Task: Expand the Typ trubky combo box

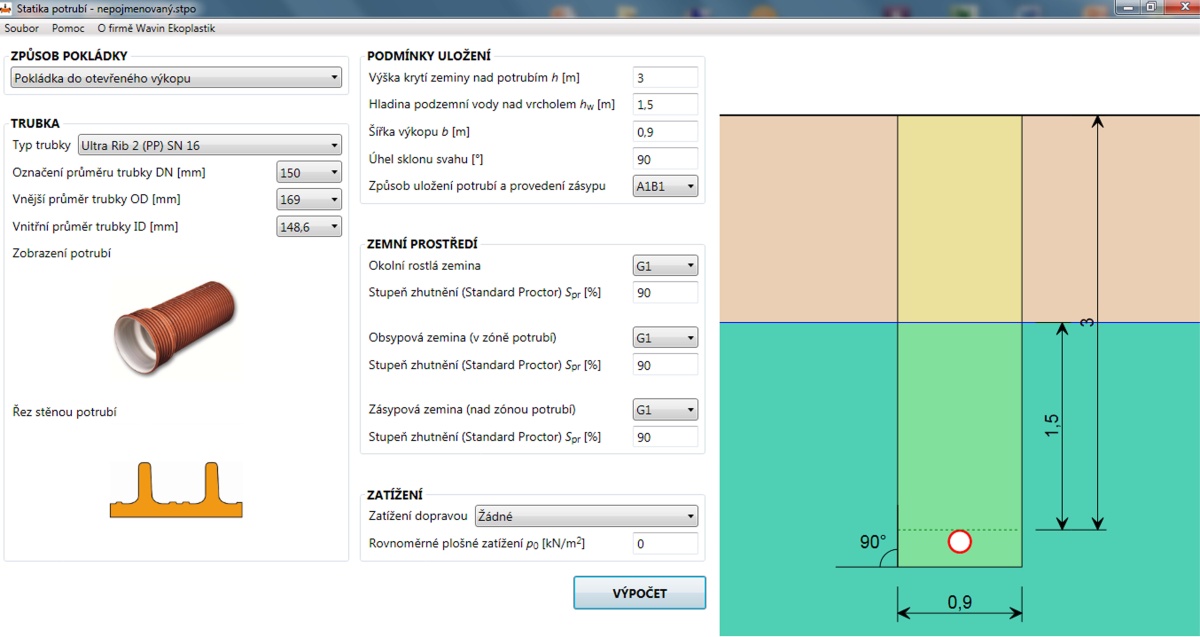Action: [209, 146]
